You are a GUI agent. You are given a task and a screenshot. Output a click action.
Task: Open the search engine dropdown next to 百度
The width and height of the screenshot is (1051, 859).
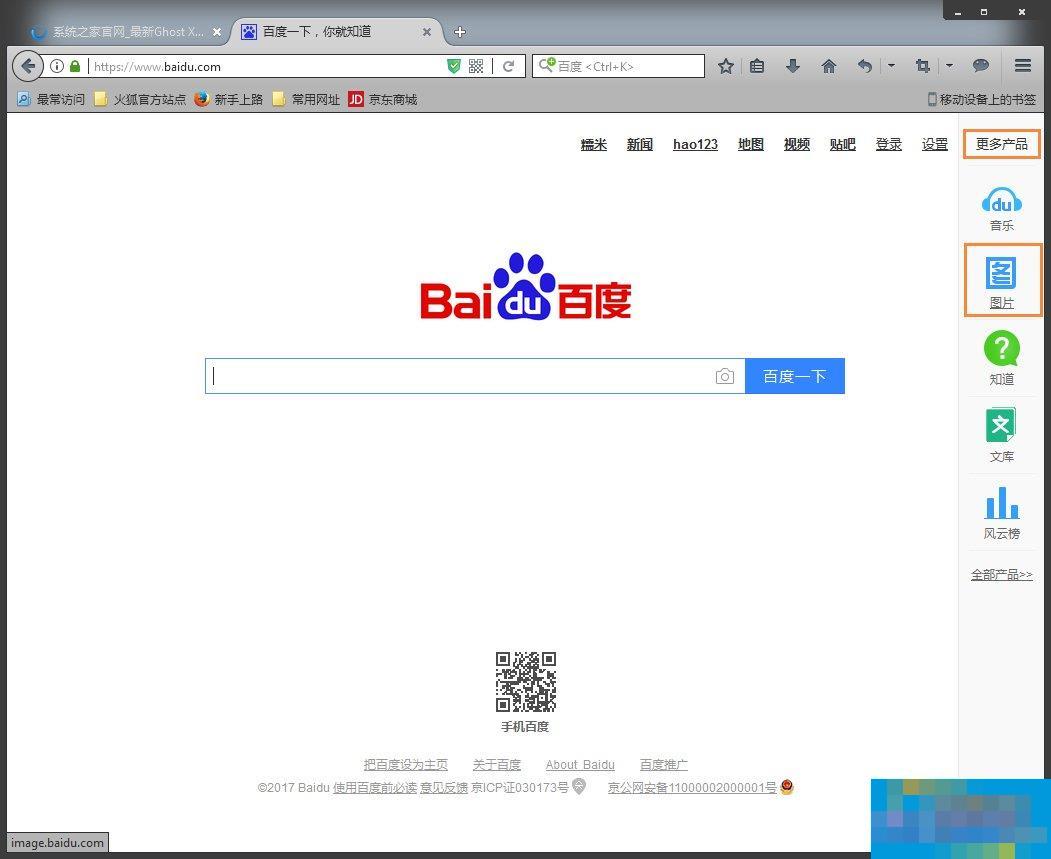click(x=546, y=66)
